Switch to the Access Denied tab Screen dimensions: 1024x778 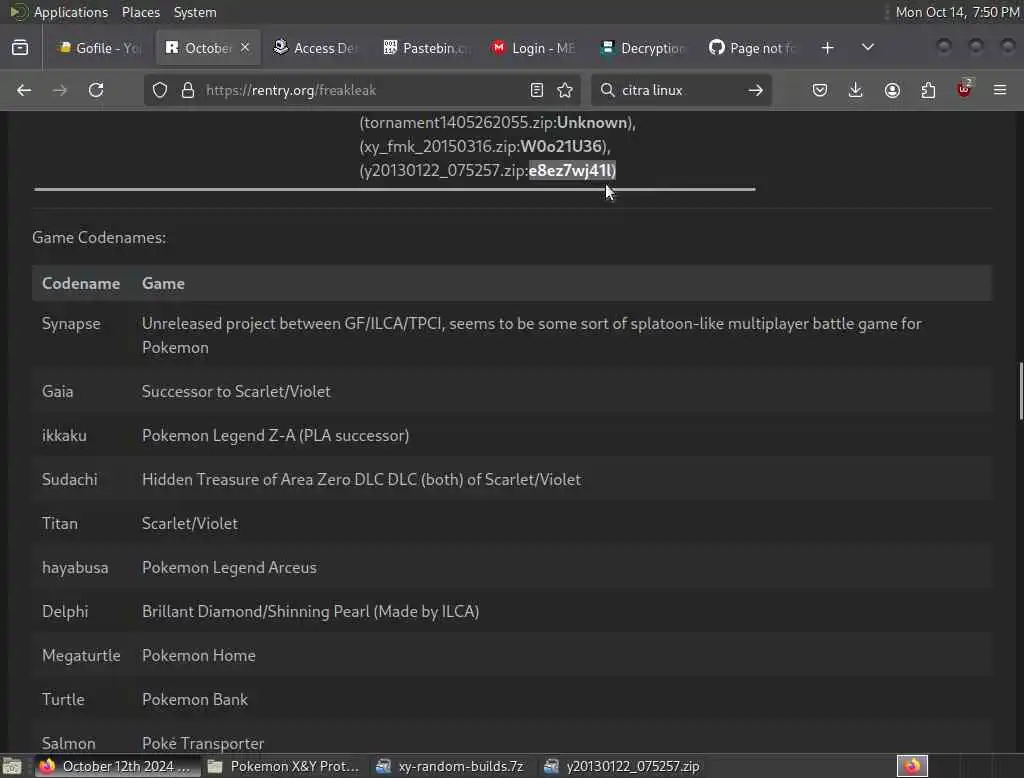pos(316,48)
